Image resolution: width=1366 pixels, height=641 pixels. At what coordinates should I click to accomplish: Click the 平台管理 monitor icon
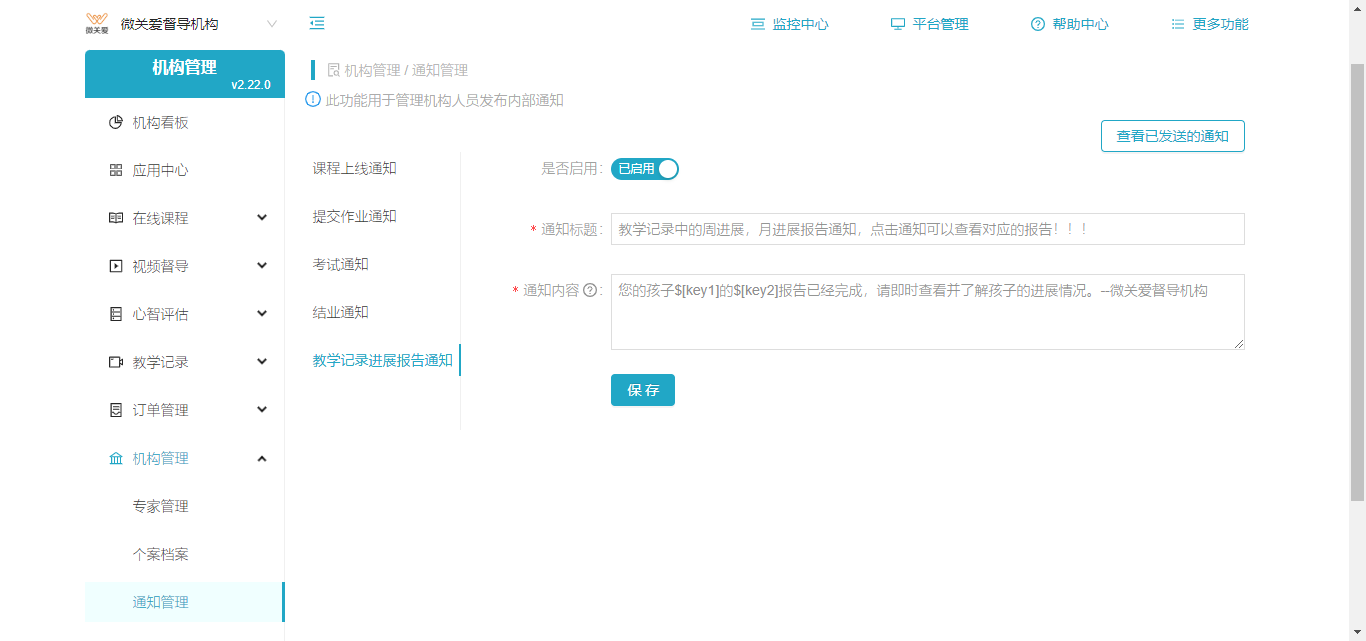898,24
